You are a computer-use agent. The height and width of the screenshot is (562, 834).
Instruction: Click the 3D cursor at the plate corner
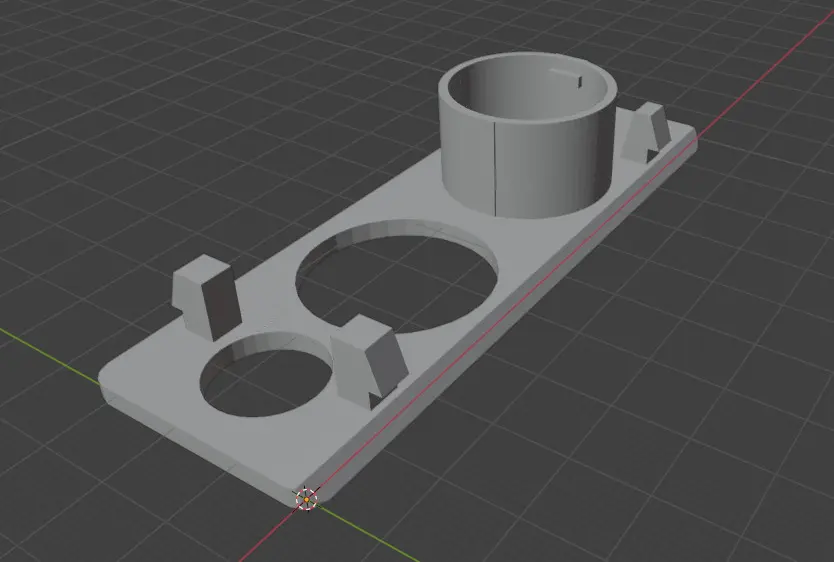point(306,499)
